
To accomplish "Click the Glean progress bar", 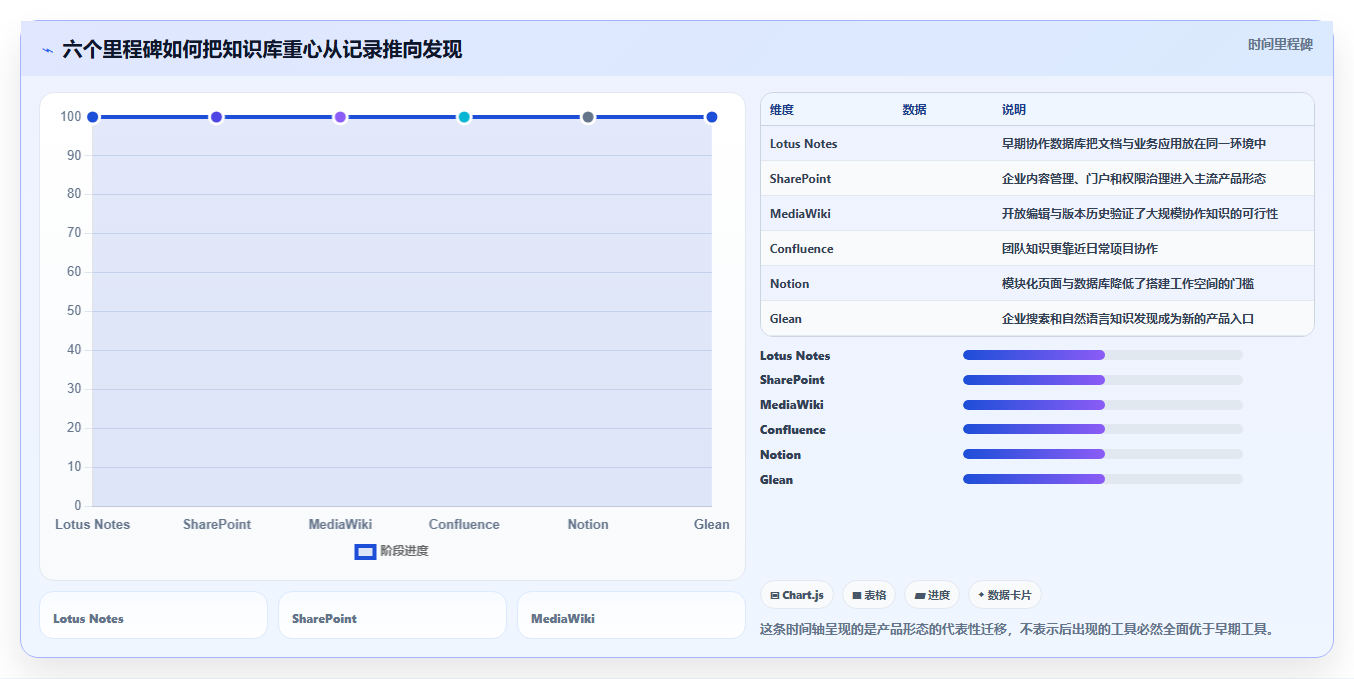I will pos(1102,479).
